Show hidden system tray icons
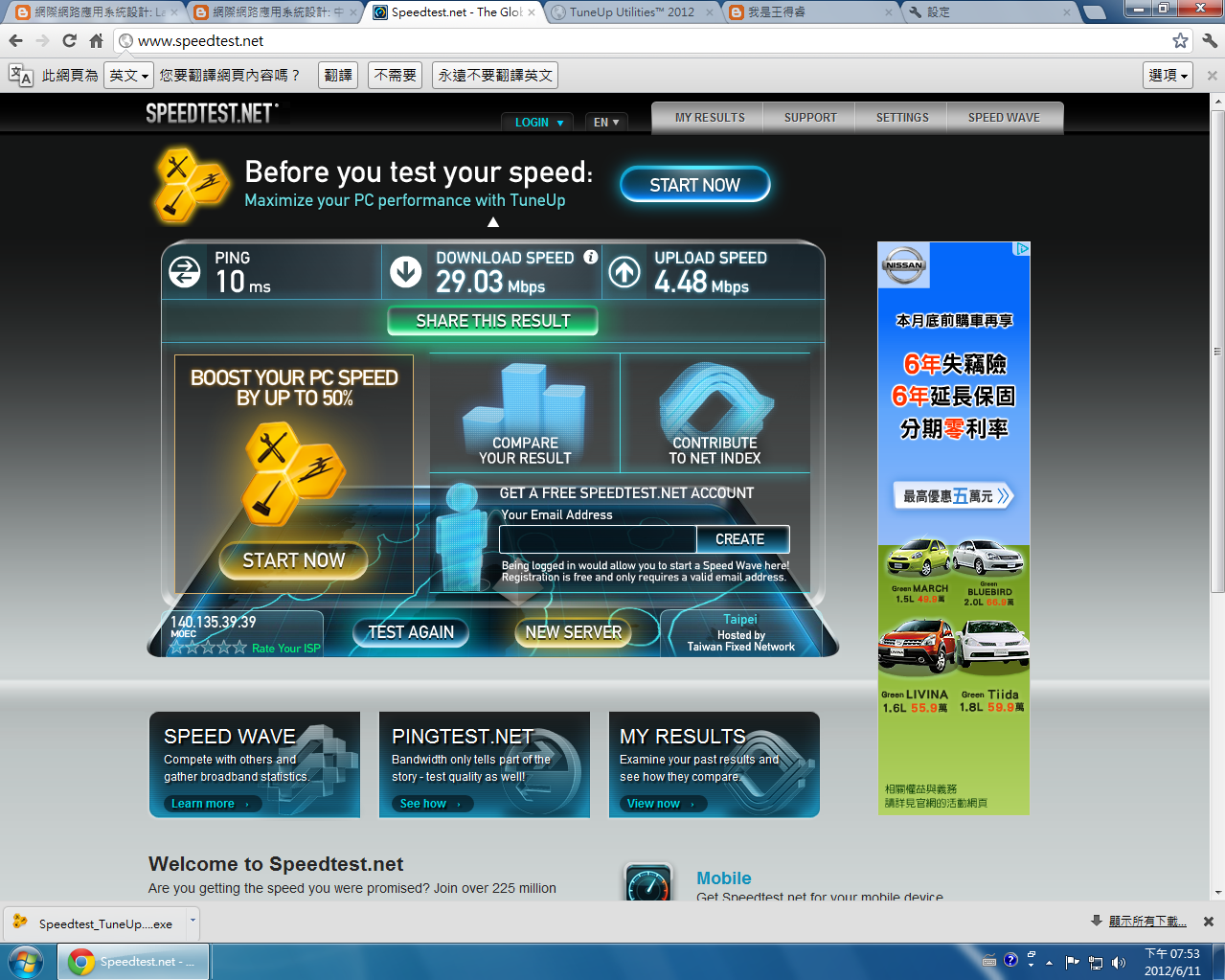 [x=1049, y=963]
